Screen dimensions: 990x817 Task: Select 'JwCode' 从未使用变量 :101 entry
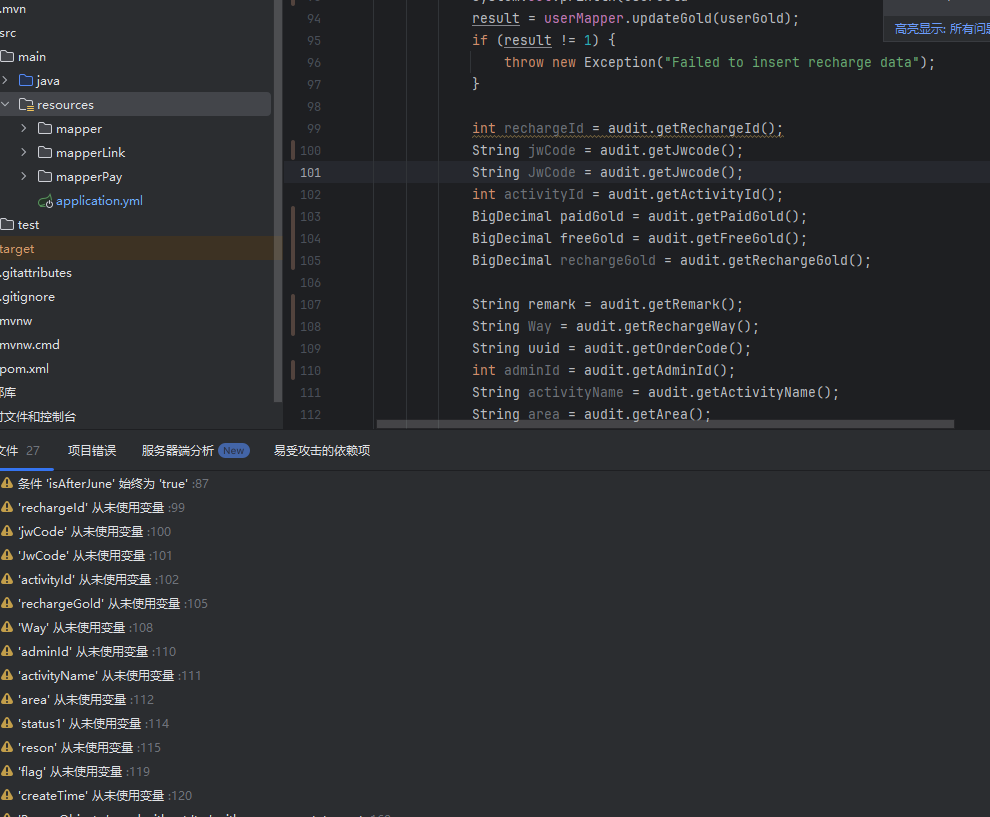click(x=95, y=556)
